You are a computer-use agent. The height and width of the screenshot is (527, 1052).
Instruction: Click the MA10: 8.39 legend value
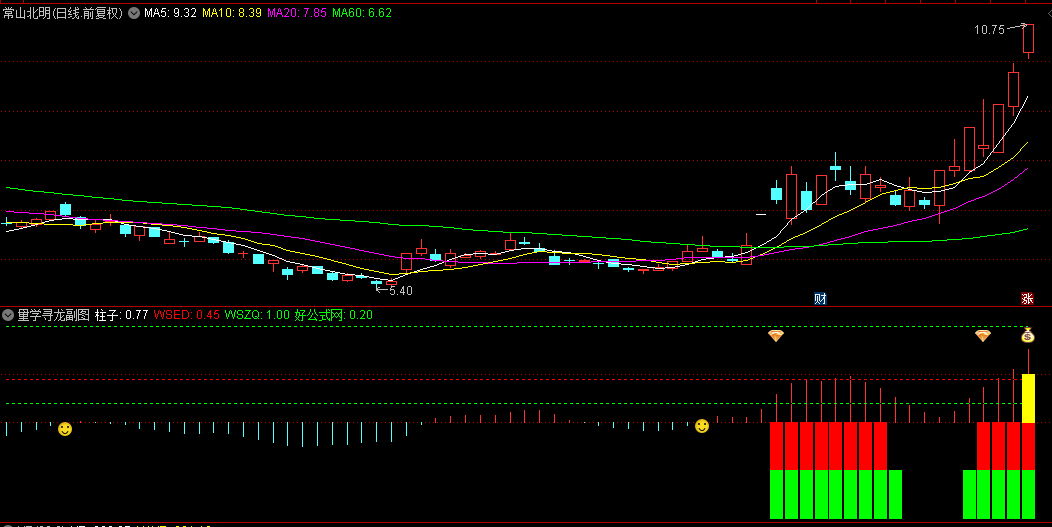click(231, 13)
